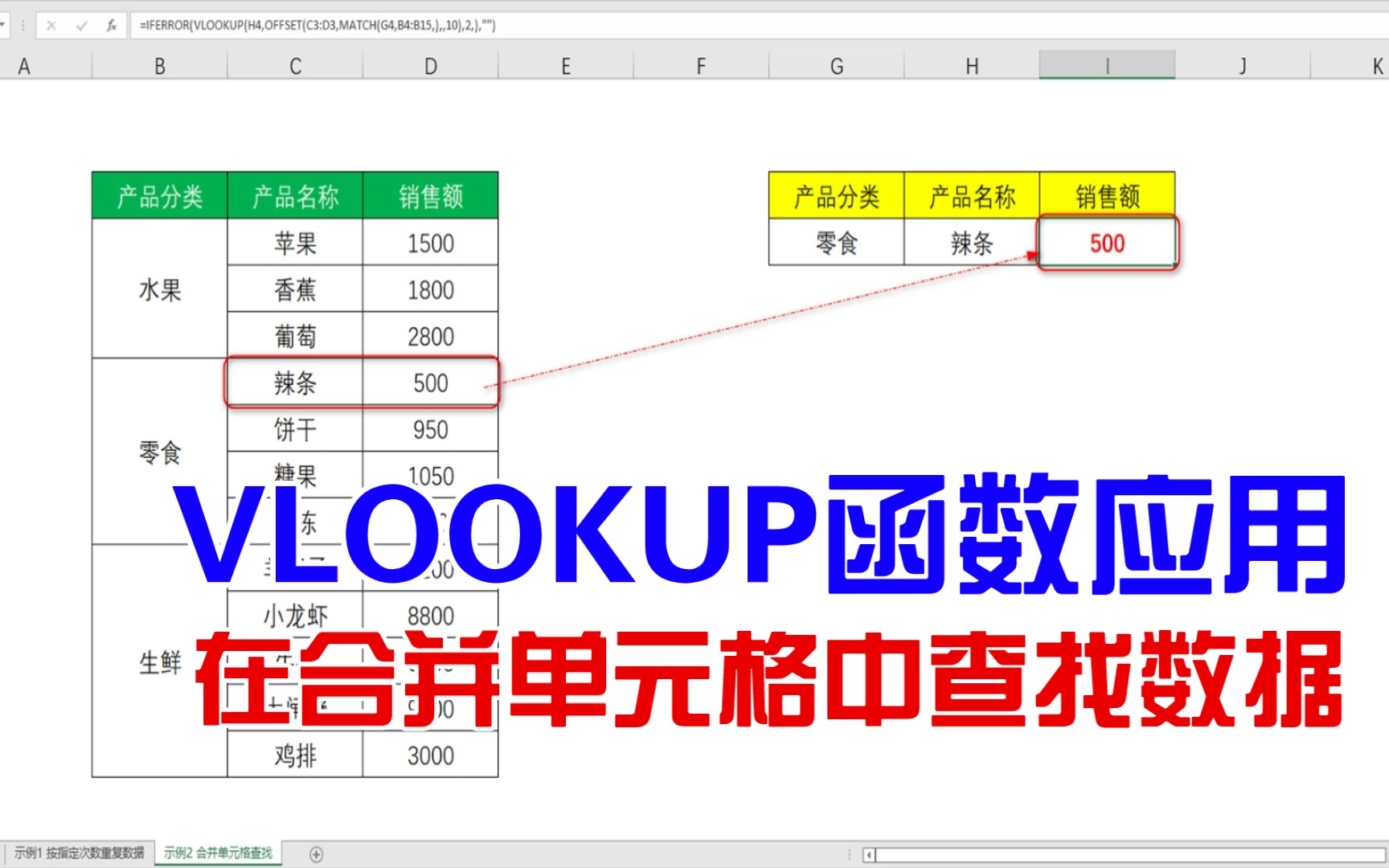Select column header A

tap(25, 65)
